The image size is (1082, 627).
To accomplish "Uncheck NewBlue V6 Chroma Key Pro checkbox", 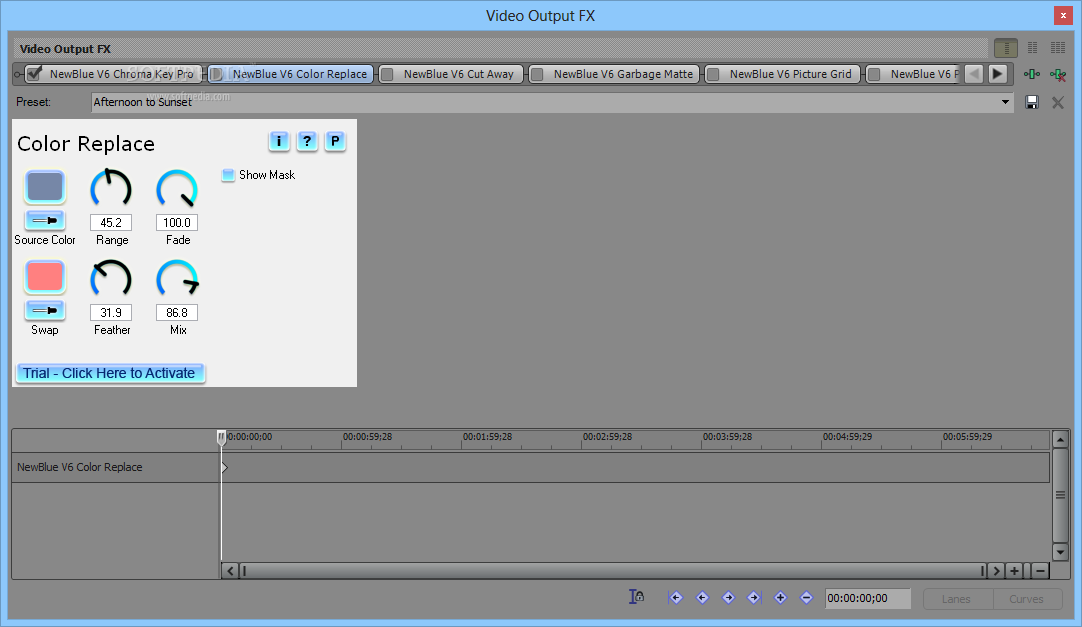I will 34,74.
